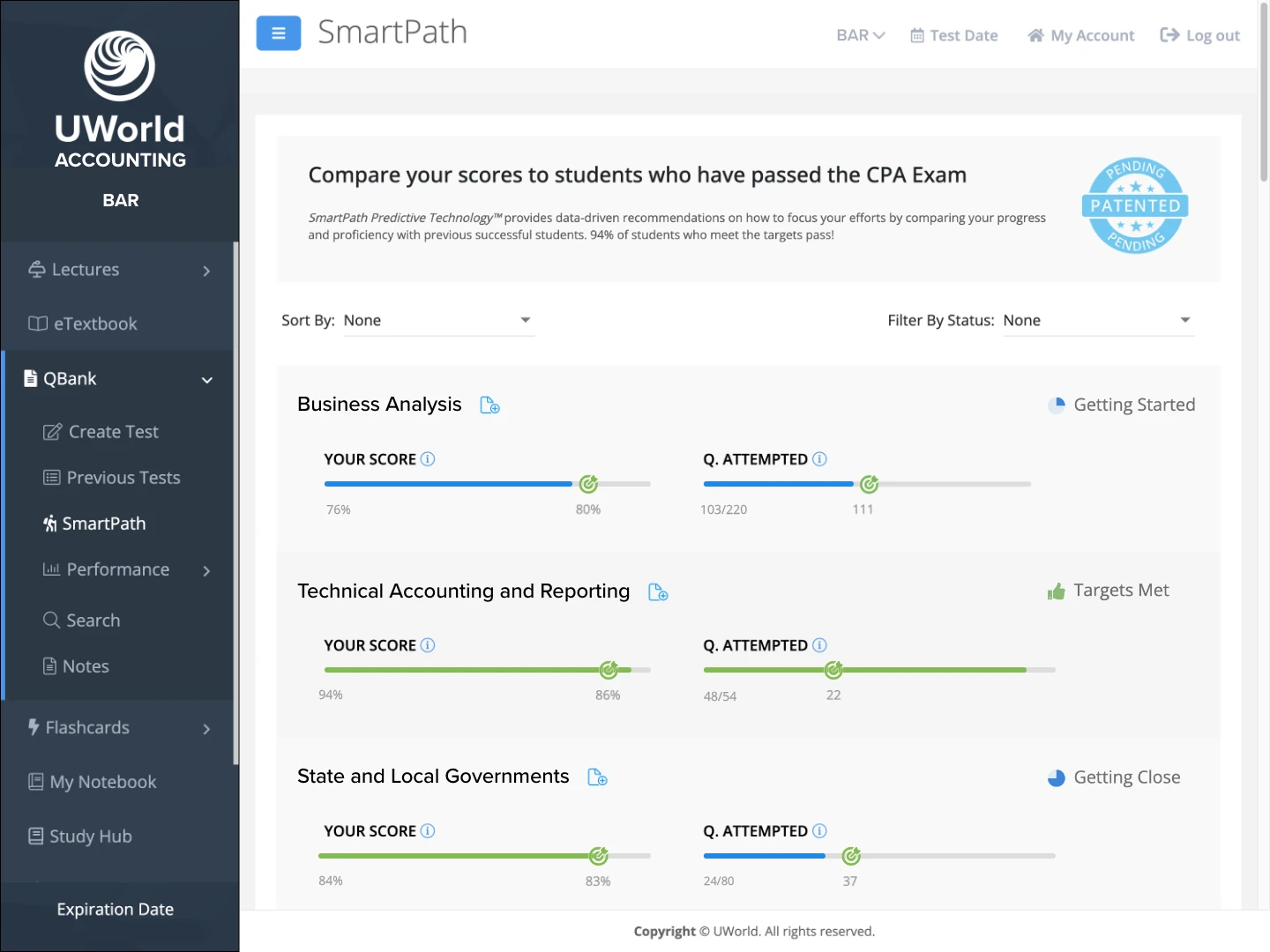Click the Test Date link
The width and height of the screenshot is (1270, 952).
[954, 35]
